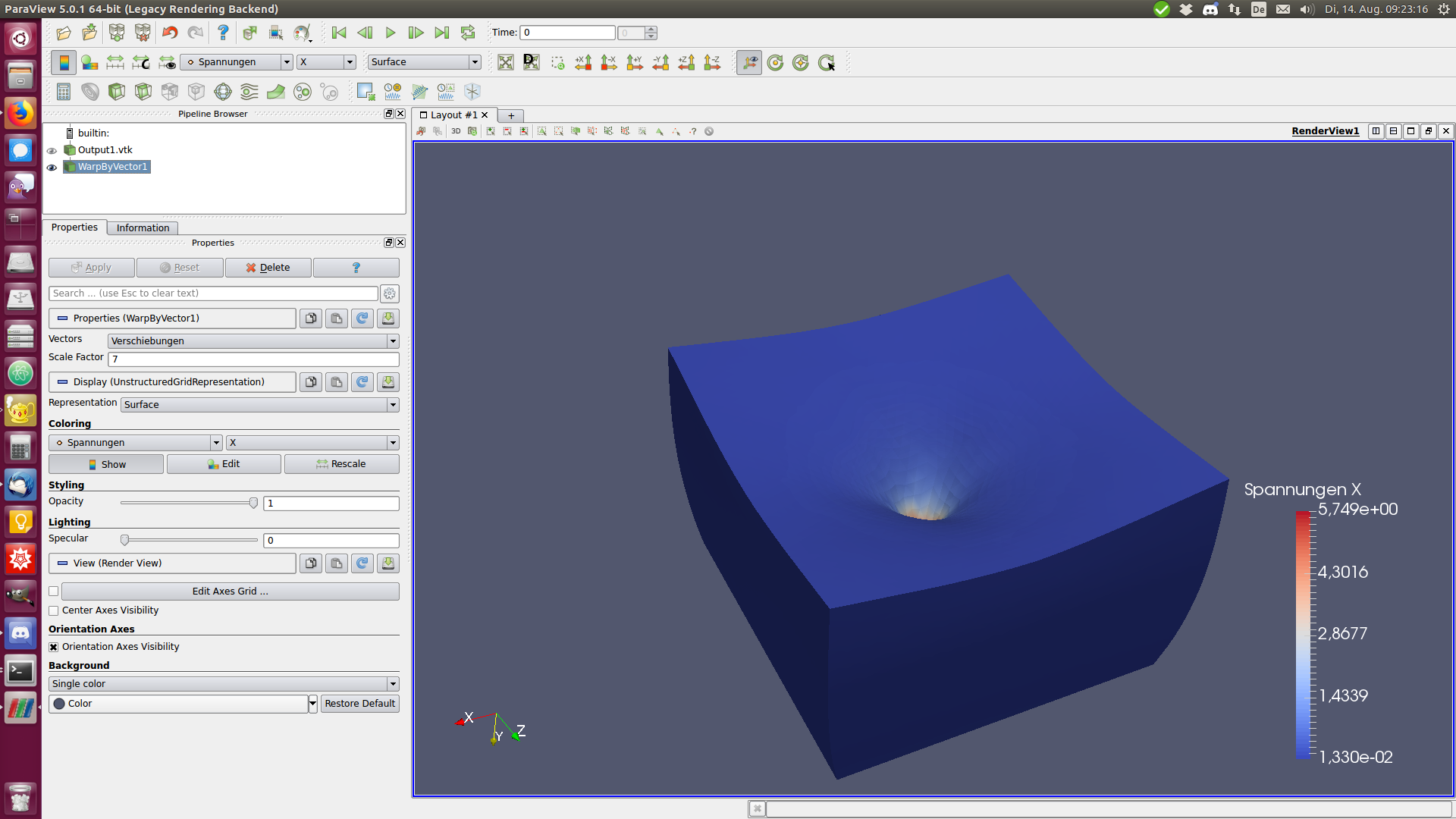This screenshot has width=1456, height=819.
Task: Open the Coloring Spannungen field dropdown
Action: click(216, 442)
